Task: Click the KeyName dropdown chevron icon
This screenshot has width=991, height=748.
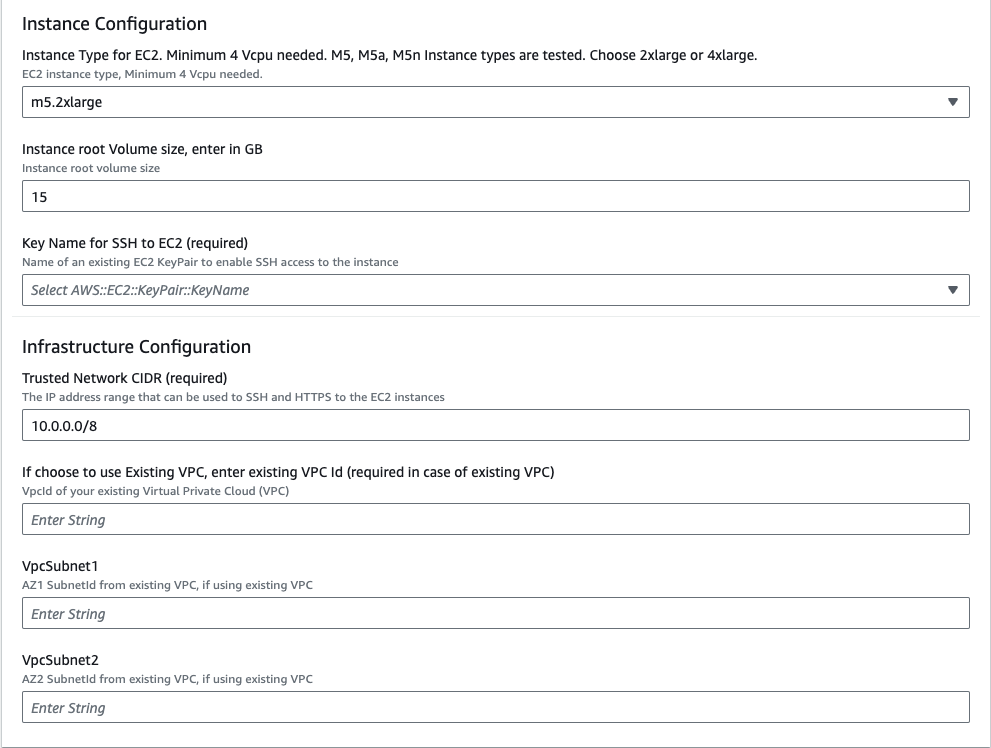Action: click(x=952, y=289)
